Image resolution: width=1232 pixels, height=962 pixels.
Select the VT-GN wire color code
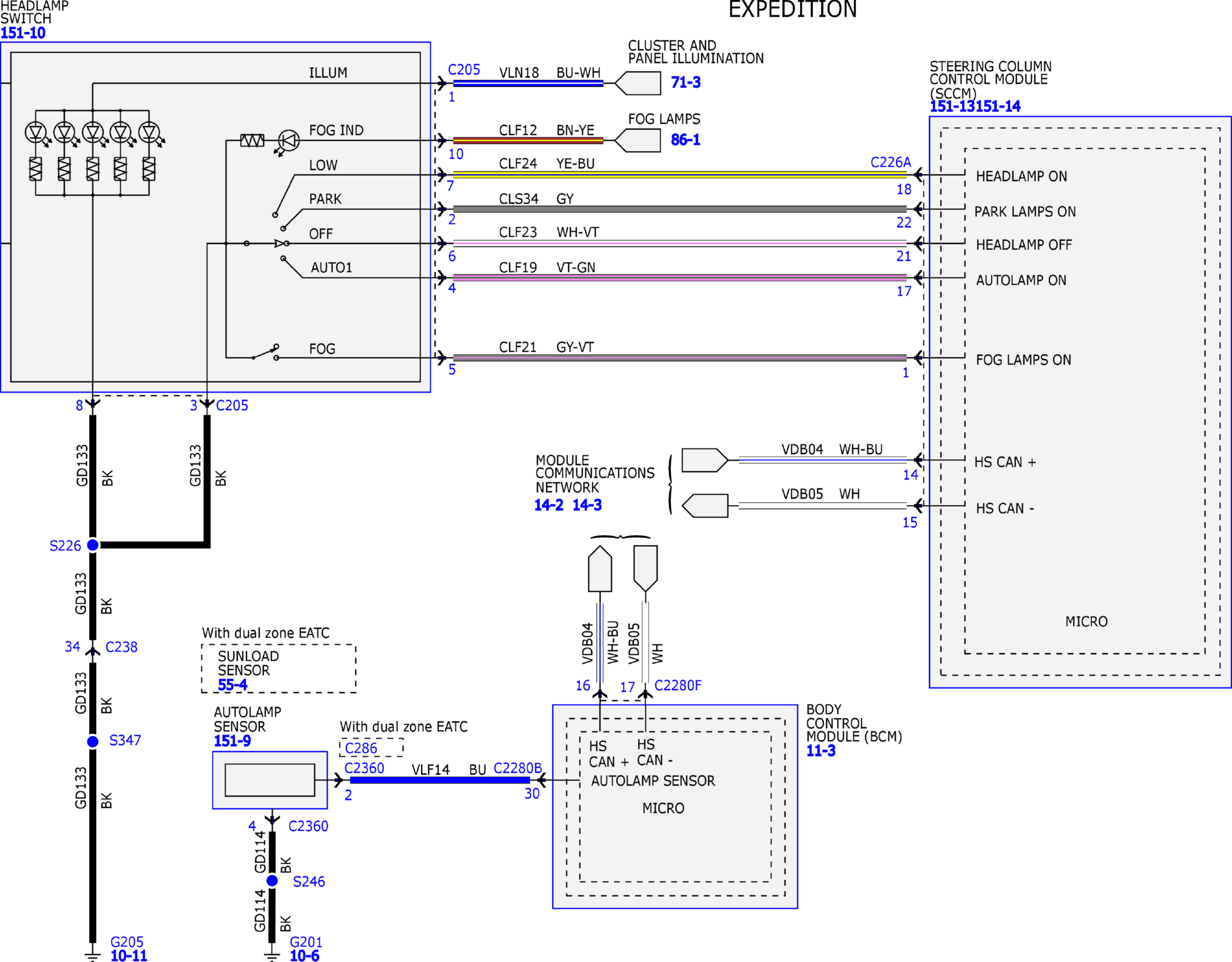click(x=576, y=267)
